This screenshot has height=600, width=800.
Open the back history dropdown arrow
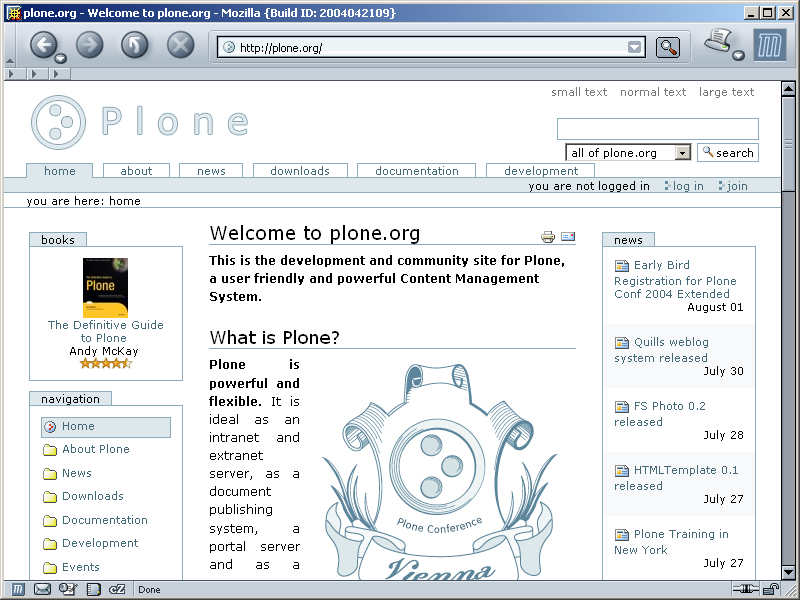click(61, 58)
